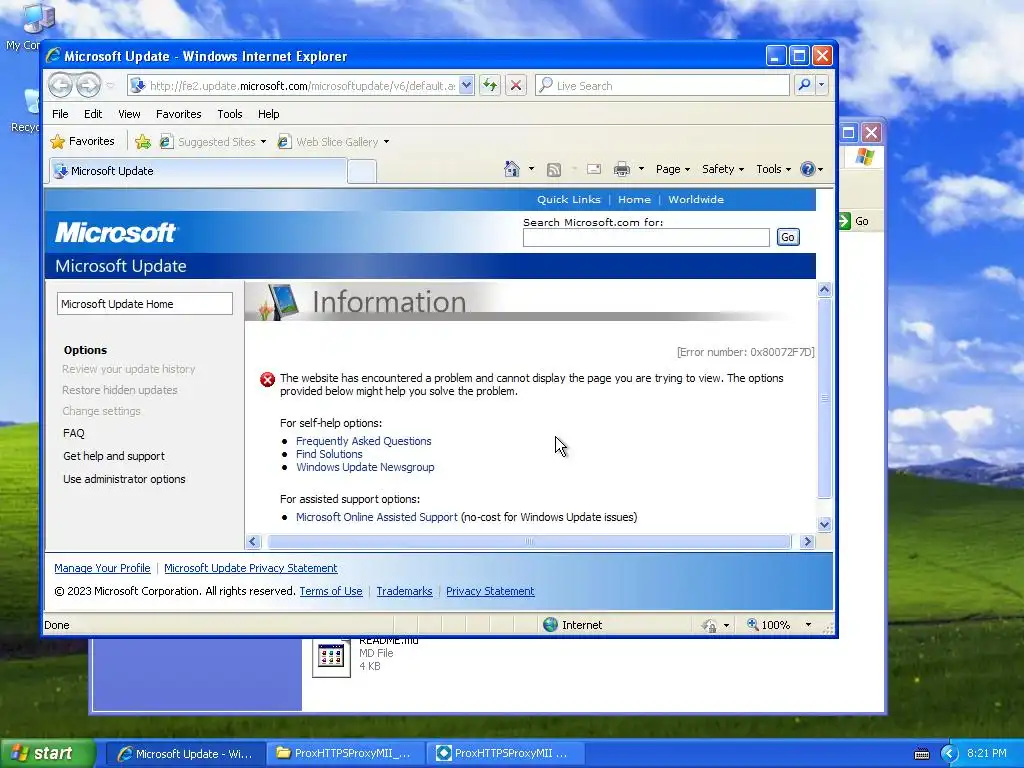This screenshot has height=768, width=1024.
Task: Expand the Print options dropdown arrow
Action: coord(641,169)
